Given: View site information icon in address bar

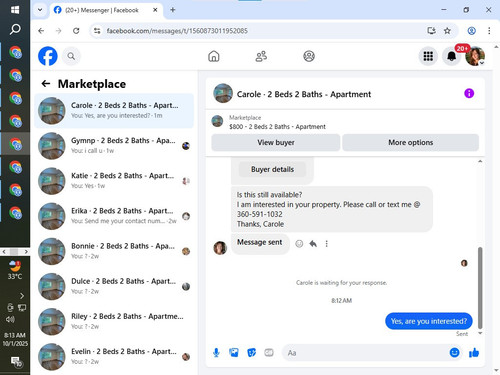Looking at the screenshot, I should [97, 31].
